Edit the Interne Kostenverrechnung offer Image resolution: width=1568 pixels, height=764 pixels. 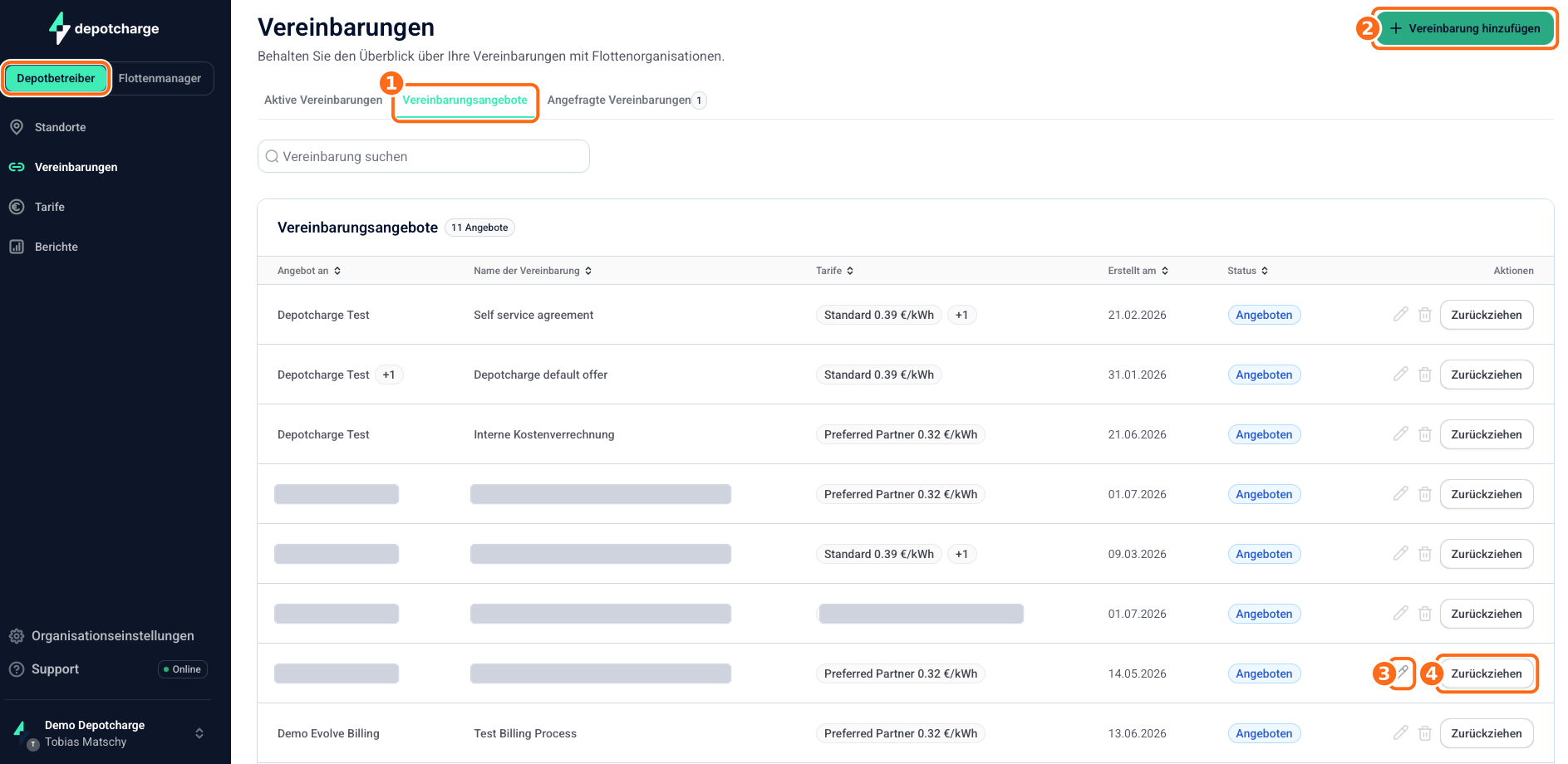(x=1401, y=434)
